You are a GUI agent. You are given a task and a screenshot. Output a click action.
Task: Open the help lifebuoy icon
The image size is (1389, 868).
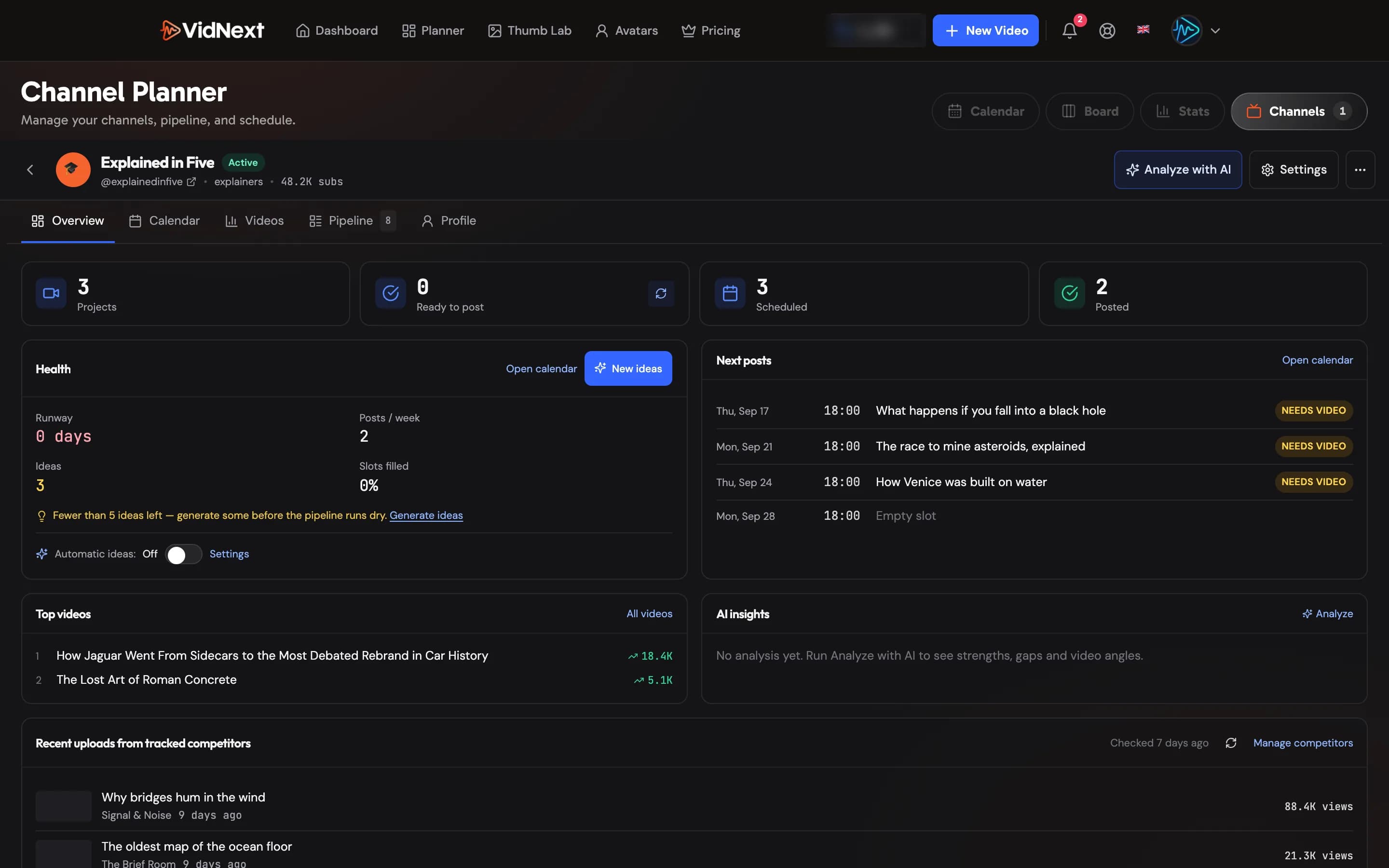(x=1107, y=30)
